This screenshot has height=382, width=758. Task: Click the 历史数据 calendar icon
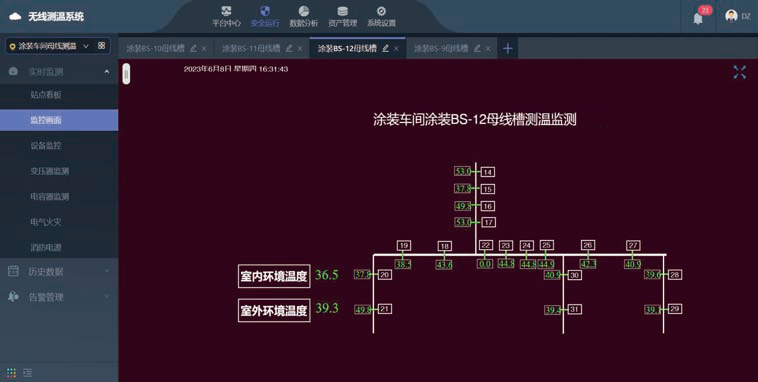tap(14, 271)
